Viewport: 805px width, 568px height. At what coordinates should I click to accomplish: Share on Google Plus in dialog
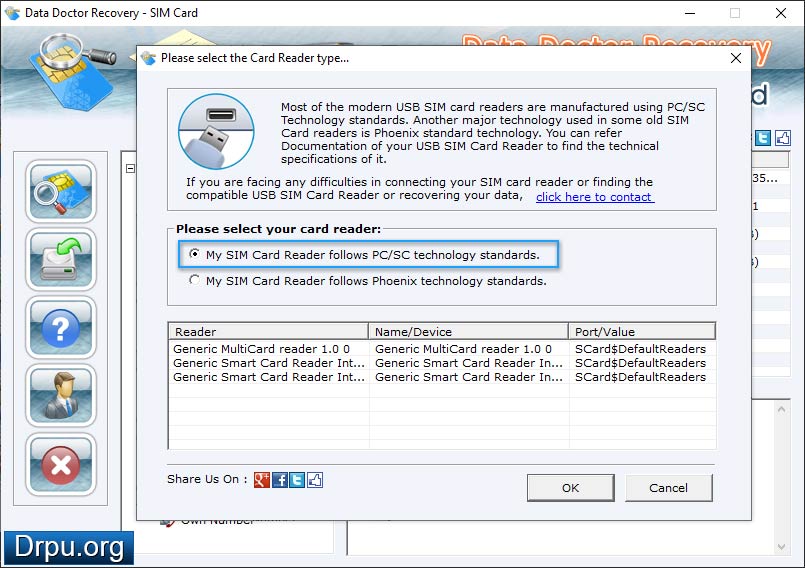262,480
